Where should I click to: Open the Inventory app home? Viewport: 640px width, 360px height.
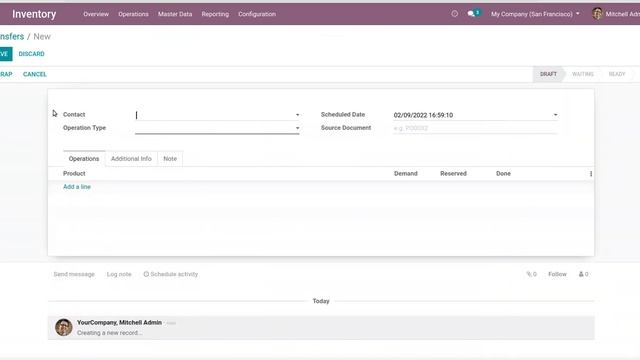34,14
